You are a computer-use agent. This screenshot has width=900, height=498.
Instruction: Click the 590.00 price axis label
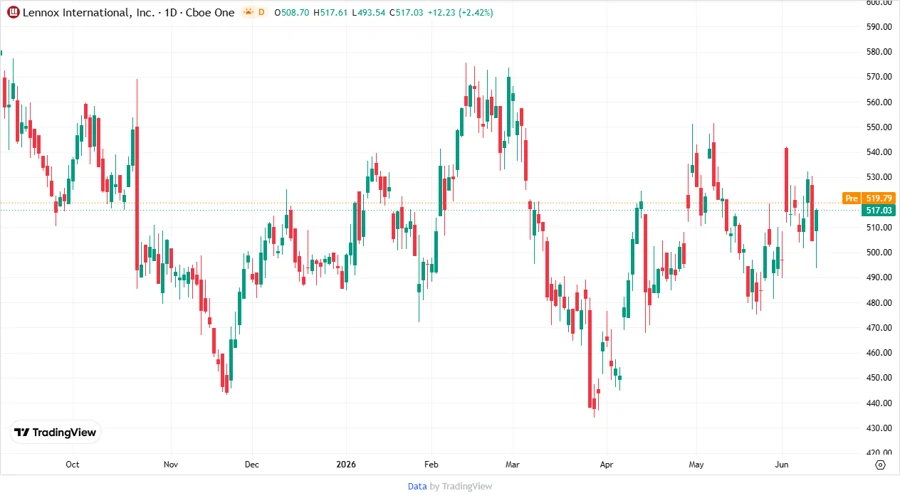point(879,26)
